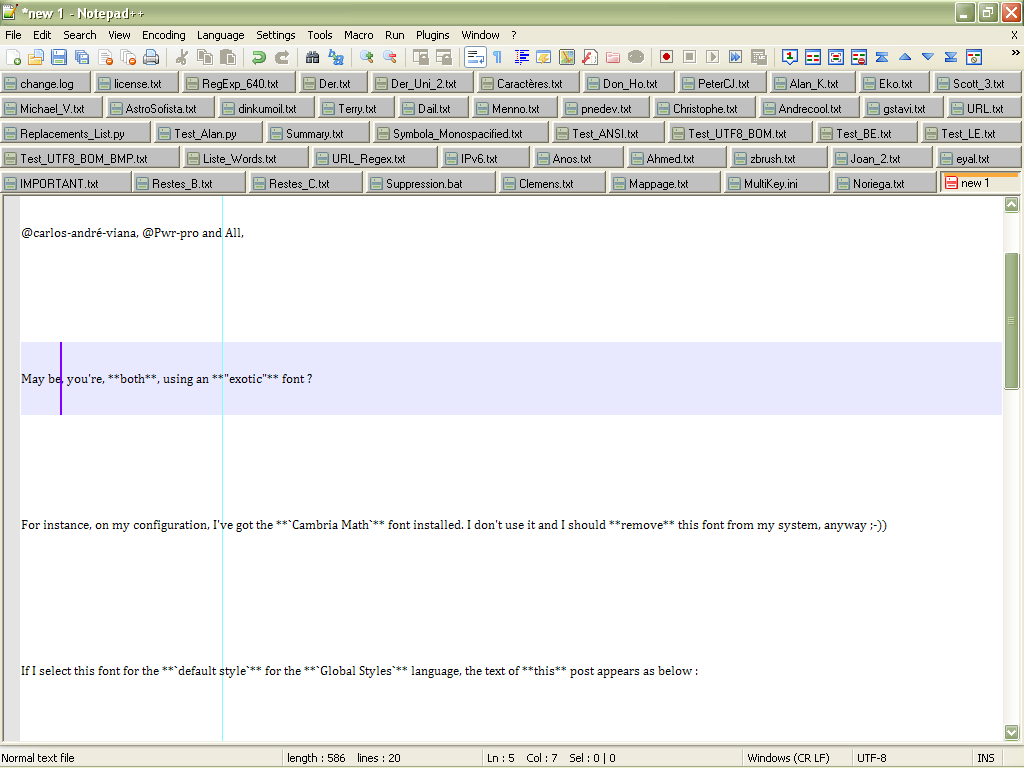Click the Close All files icon
This screenshot has height=768, width=1024.
(128, 57)
